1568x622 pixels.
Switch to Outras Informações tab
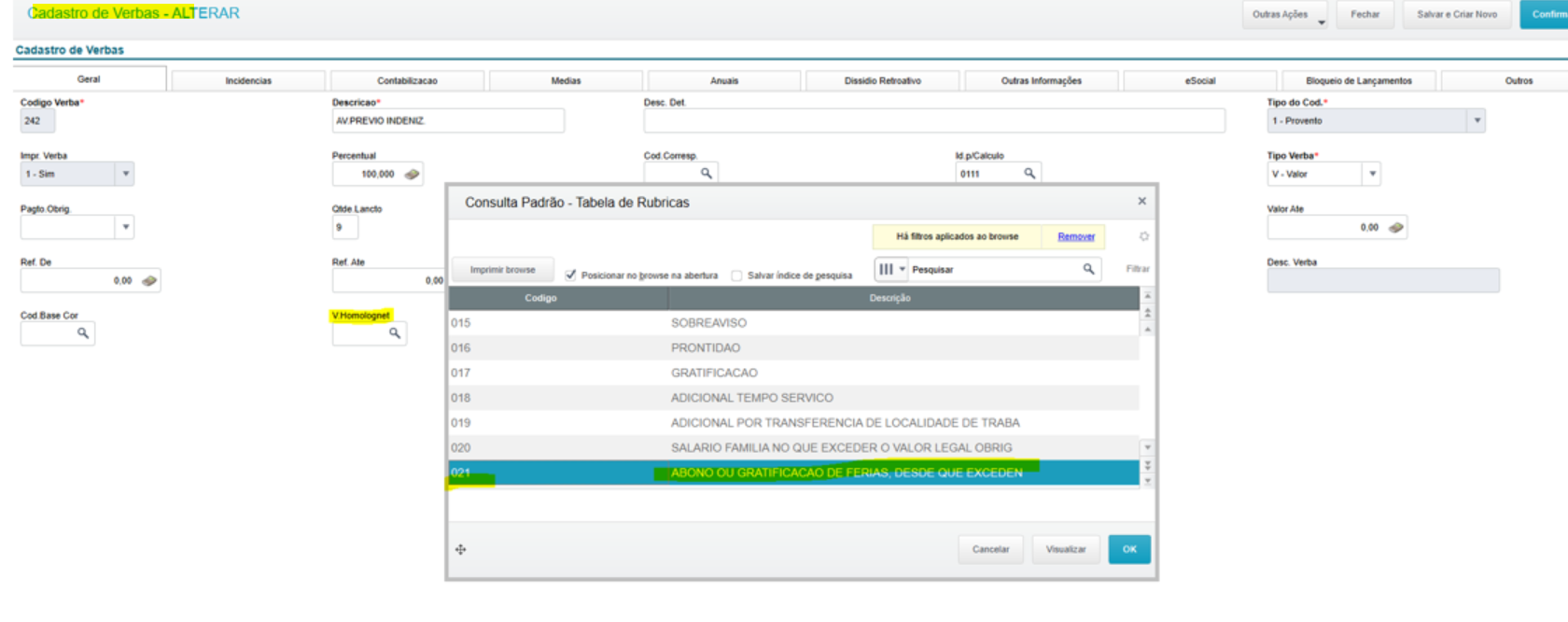tap(1042, 80)
